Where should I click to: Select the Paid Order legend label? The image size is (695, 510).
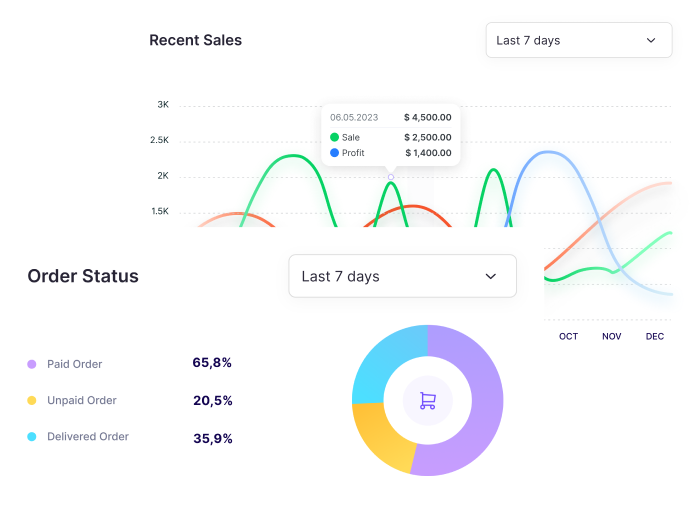75,364
